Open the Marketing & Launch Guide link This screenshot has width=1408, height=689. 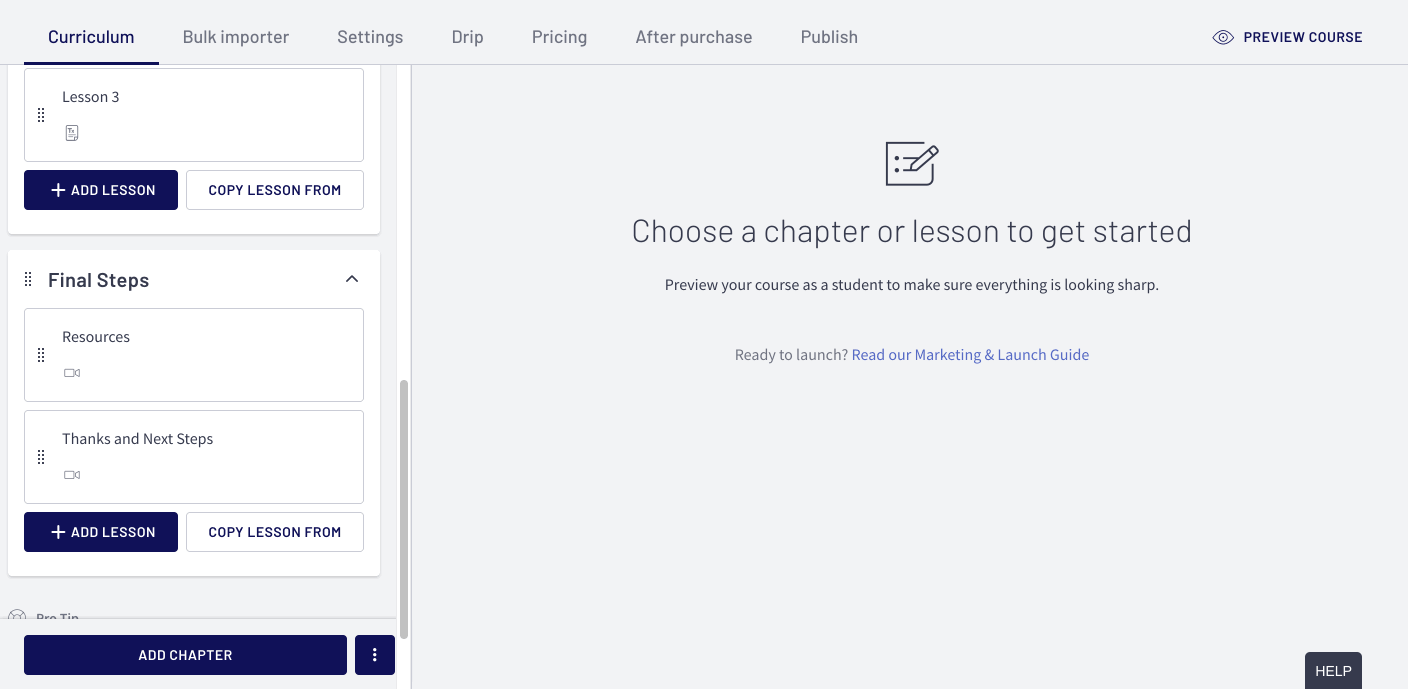coord(970,354)
